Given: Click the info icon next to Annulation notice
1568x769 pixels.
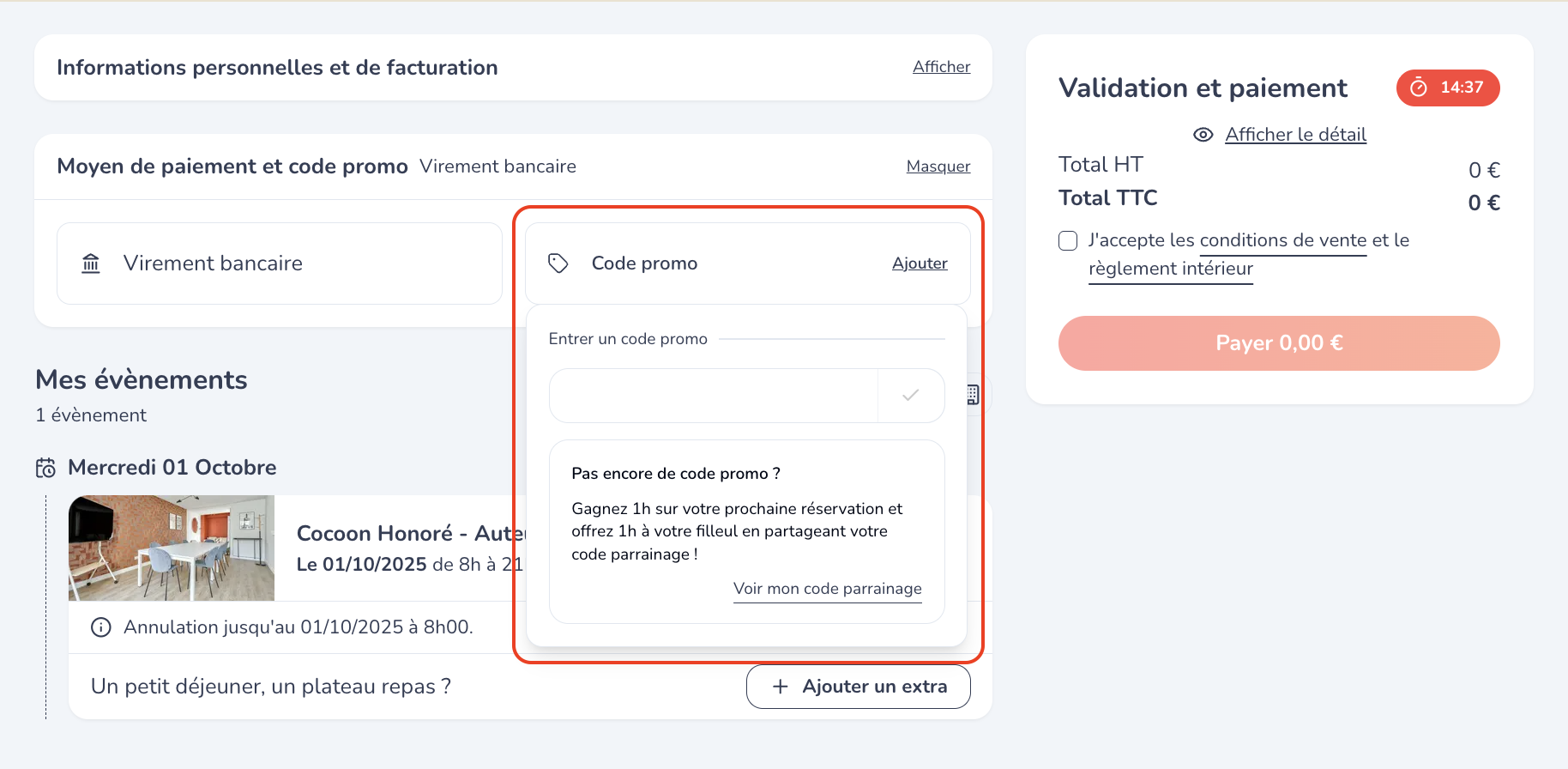Looking at the screenshot, I should coord(101,627).
